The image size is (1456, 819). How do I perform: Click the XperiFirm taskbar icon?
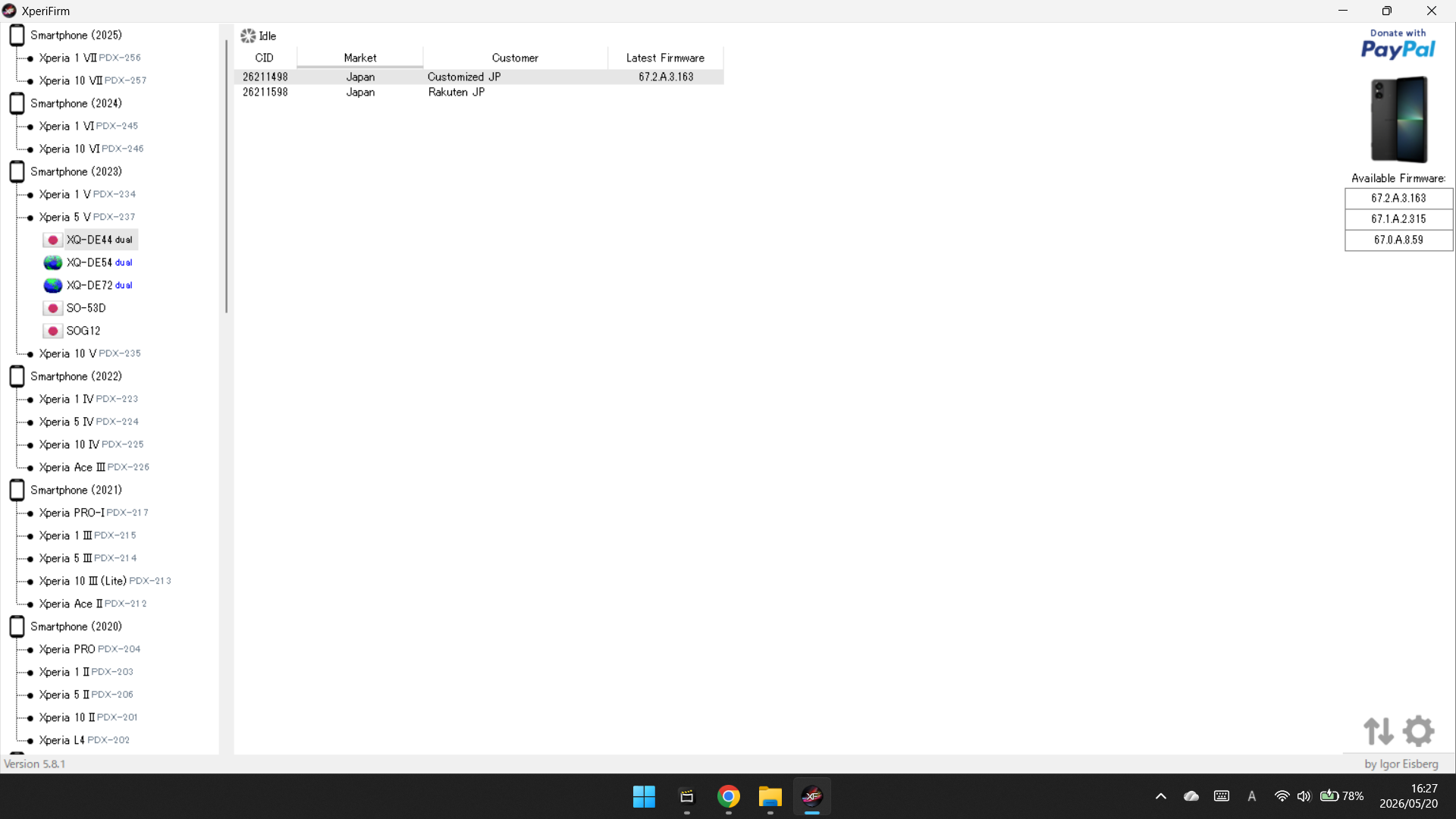click(812, 796)
